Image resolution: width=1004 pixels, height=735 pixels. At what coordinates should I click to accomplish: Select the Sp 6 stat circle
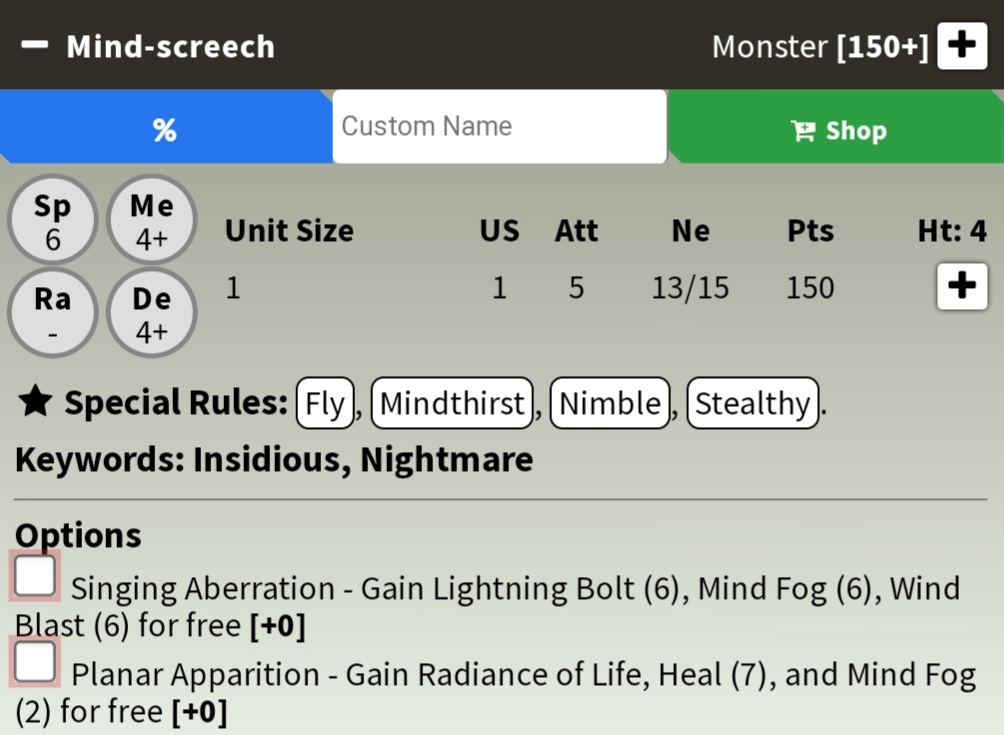53,220
